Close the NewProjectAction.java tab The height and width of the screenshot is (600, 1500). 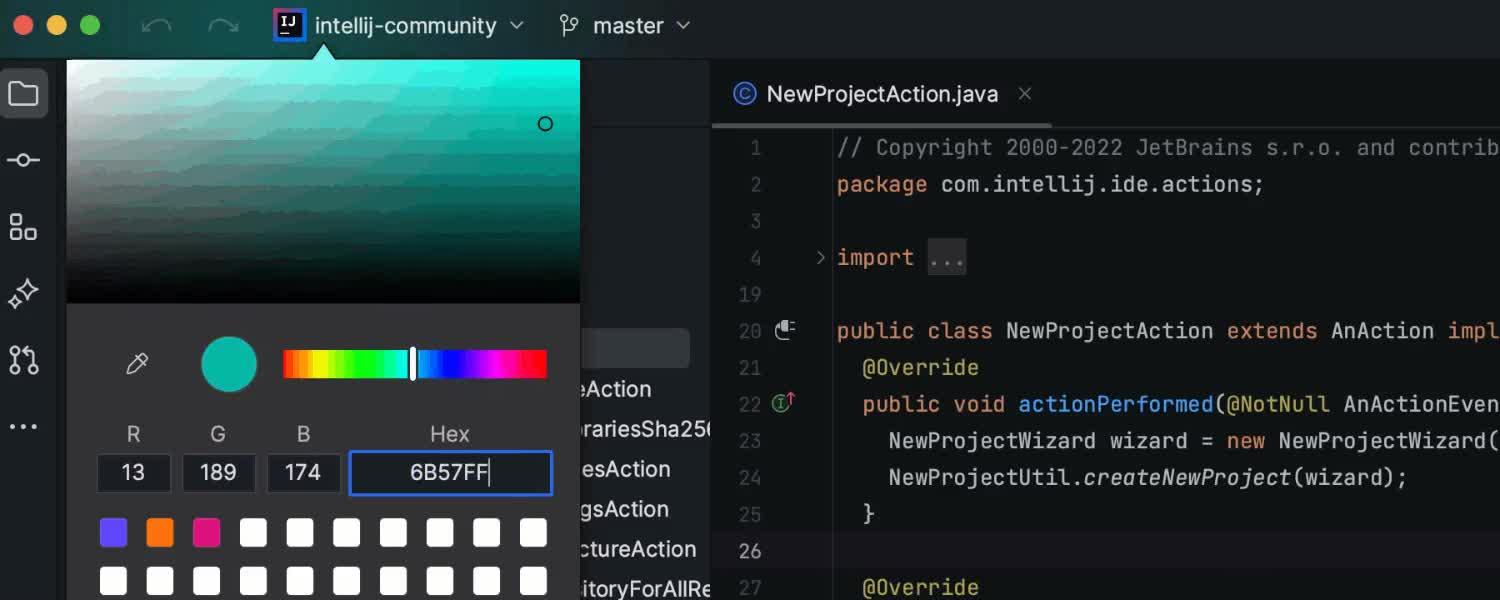[1024, 93]
